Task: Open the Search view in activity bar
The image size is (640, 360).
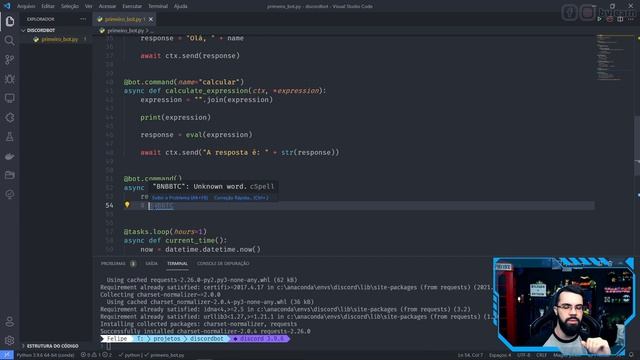Action: pyautogui.click(x=10, y=40)
